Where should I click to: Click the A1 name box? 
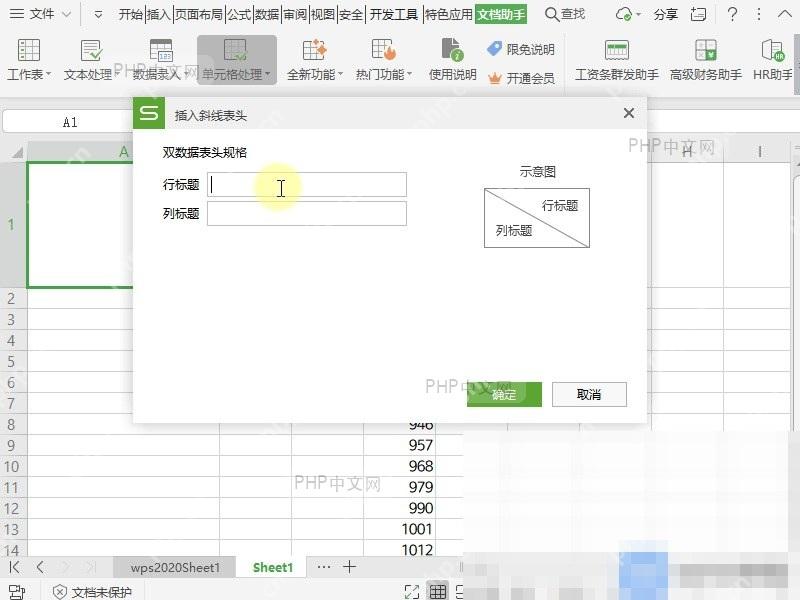tap(70, 122)
